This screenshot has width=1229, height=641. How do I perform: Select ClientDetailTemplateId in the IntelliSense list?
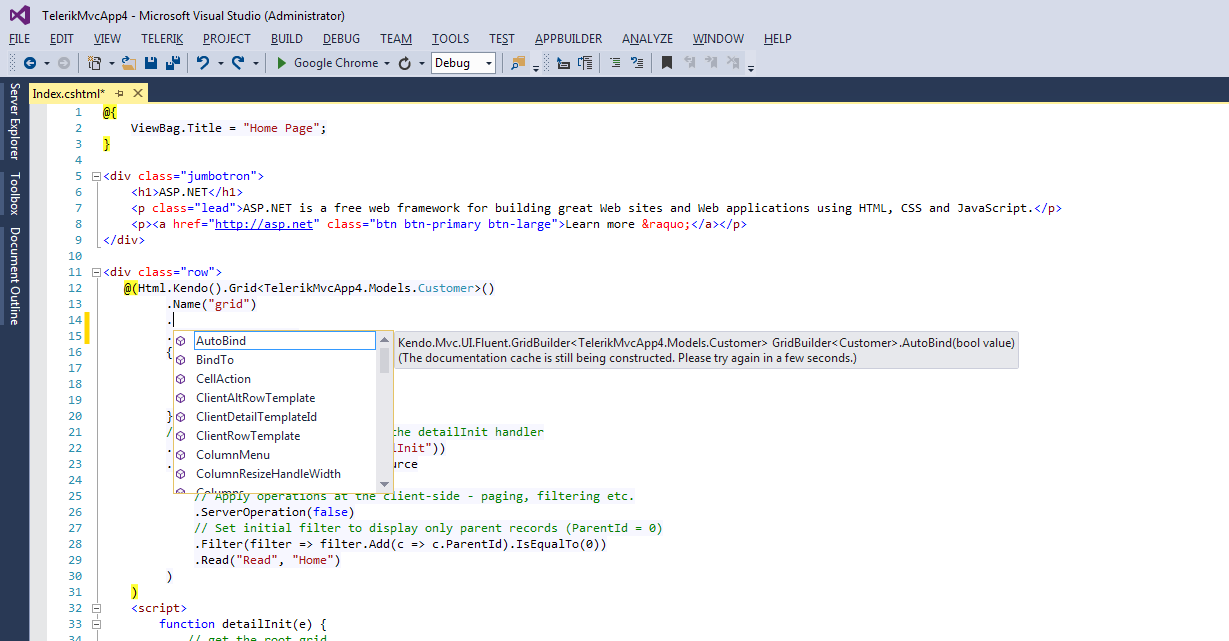[275, 417]
